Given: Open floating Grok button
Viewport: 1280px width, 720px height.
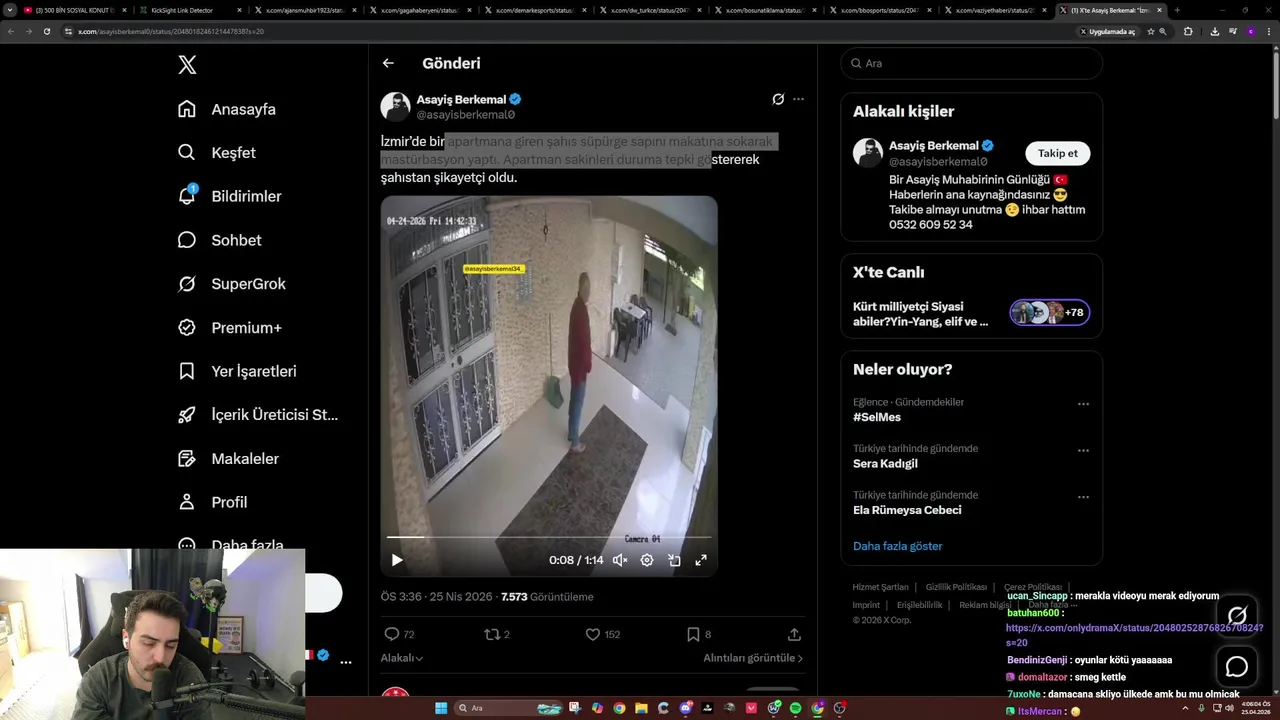Looking at the screenshot, I should coord(1237,616).
